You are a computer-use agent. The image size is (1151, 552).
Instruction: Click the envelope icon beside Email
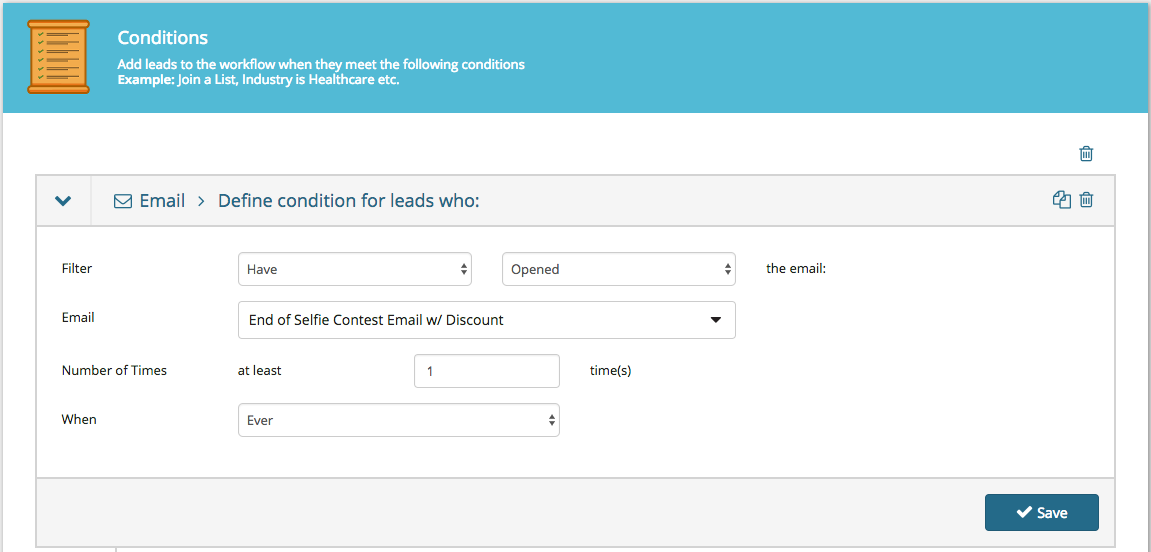point(123,200)
